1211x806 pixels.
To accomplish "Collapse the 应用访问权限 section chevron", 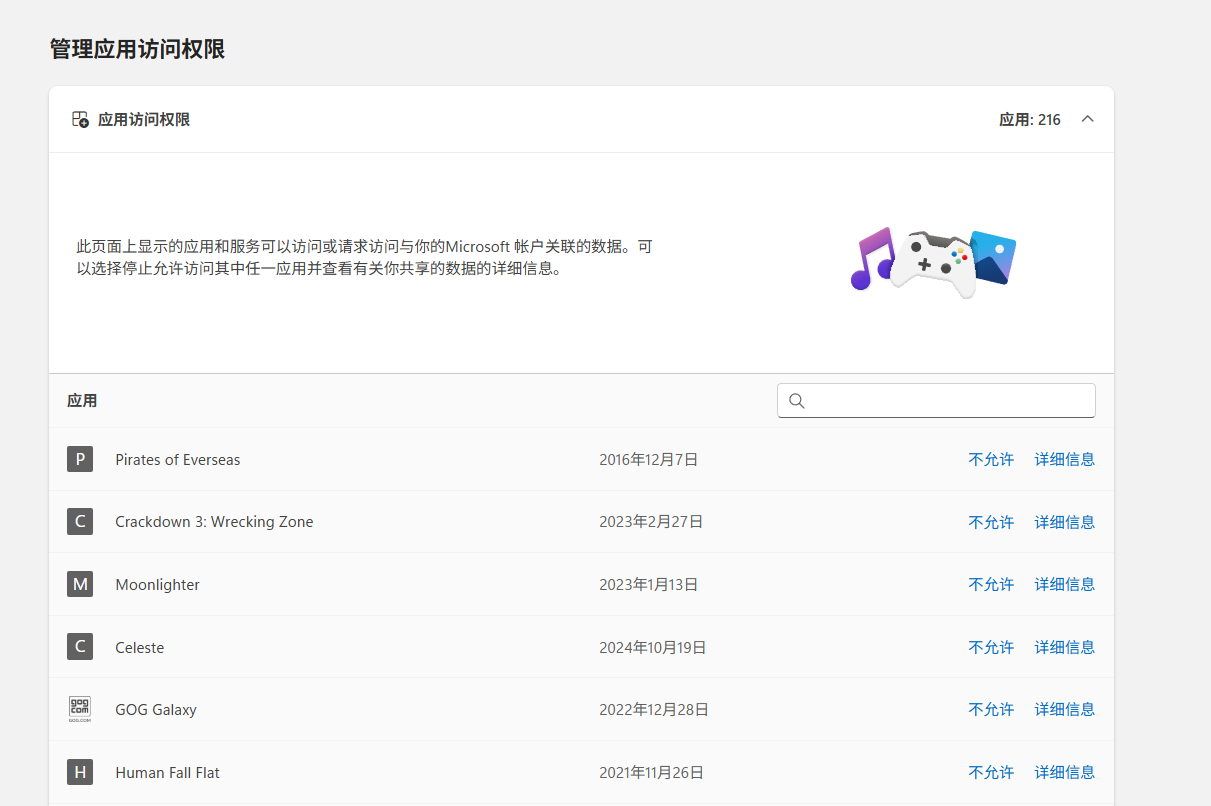I will [1088, 119].
